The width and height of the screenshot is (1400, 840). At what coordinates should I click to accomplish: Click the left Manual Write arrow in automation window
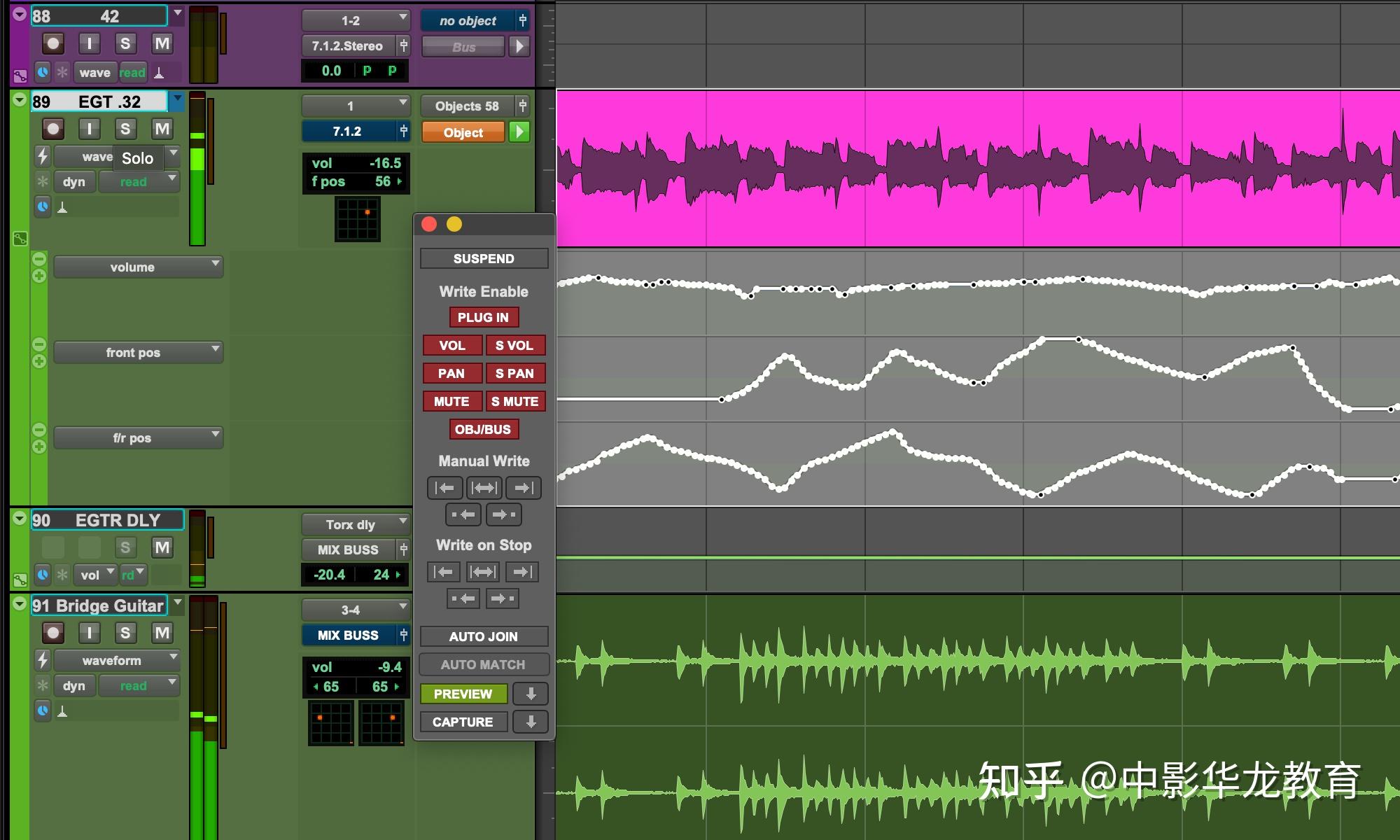tap(445, 488)
